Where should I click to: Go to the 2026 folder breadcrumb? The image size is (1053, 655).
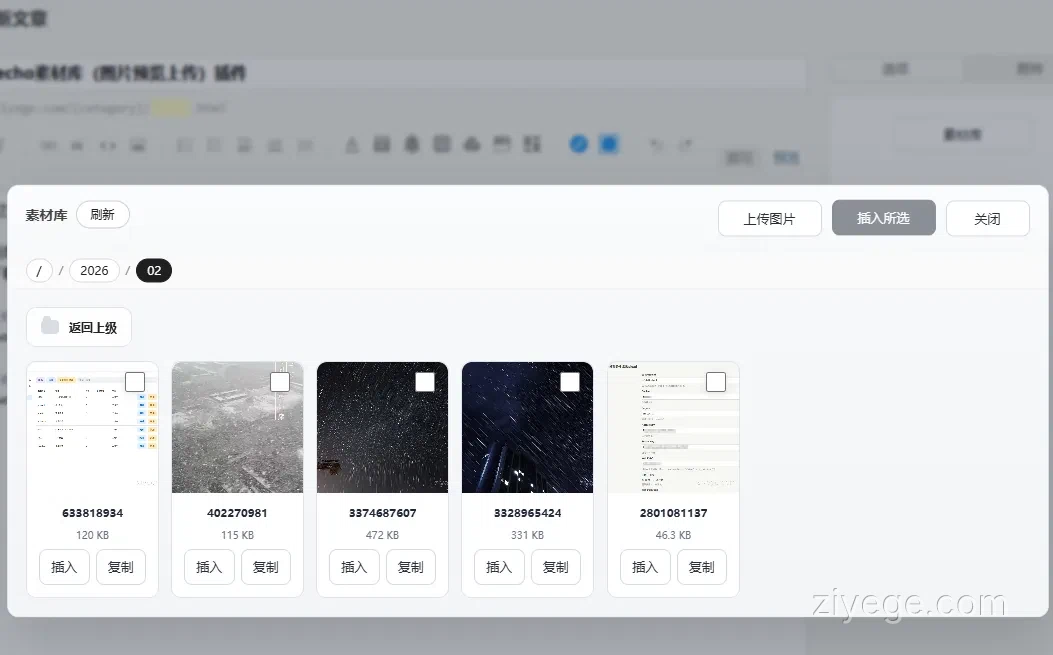tap(94, 271)
